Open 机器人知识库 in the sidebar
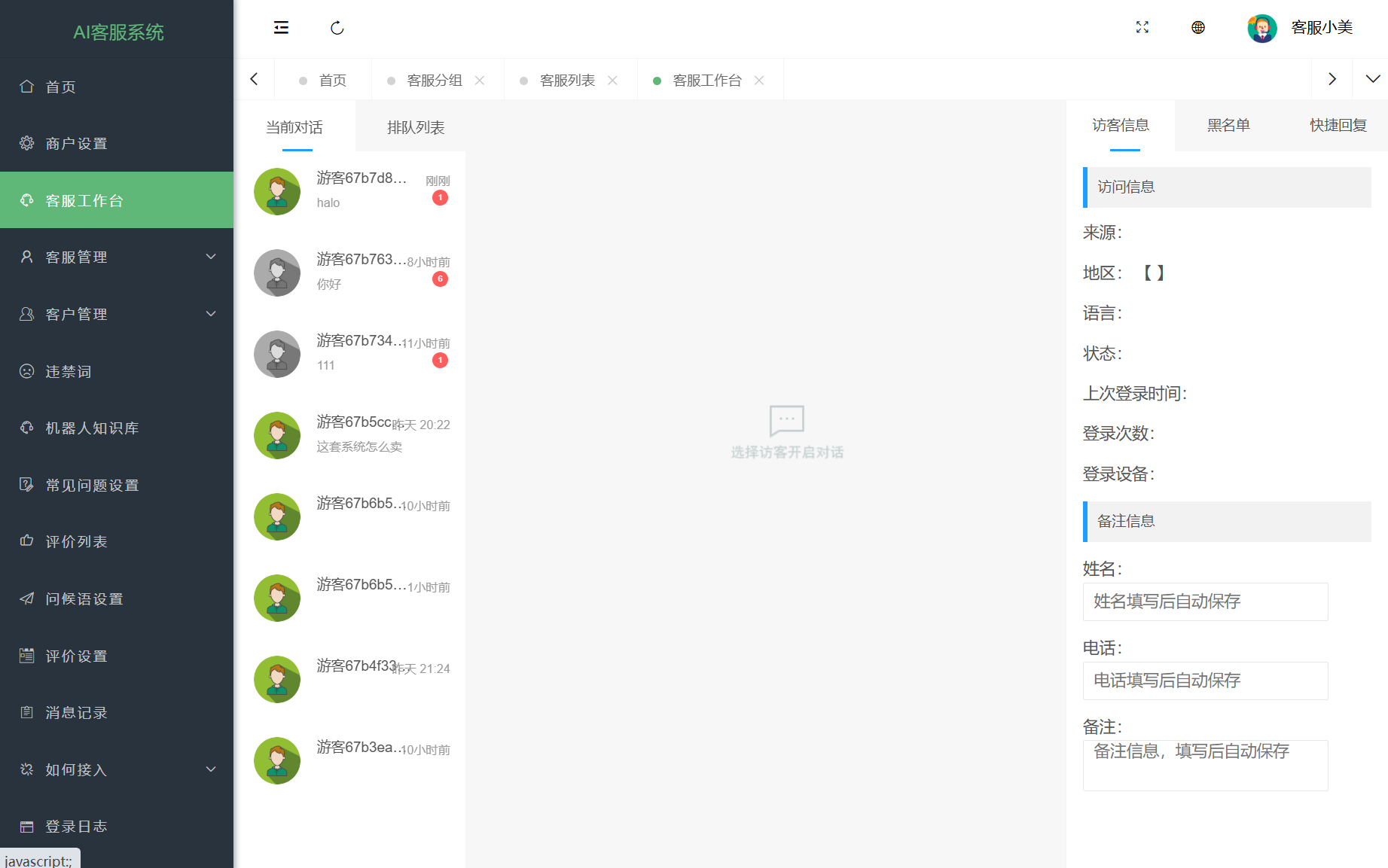This screenshot has height=868, width=1388. [92, 428]
